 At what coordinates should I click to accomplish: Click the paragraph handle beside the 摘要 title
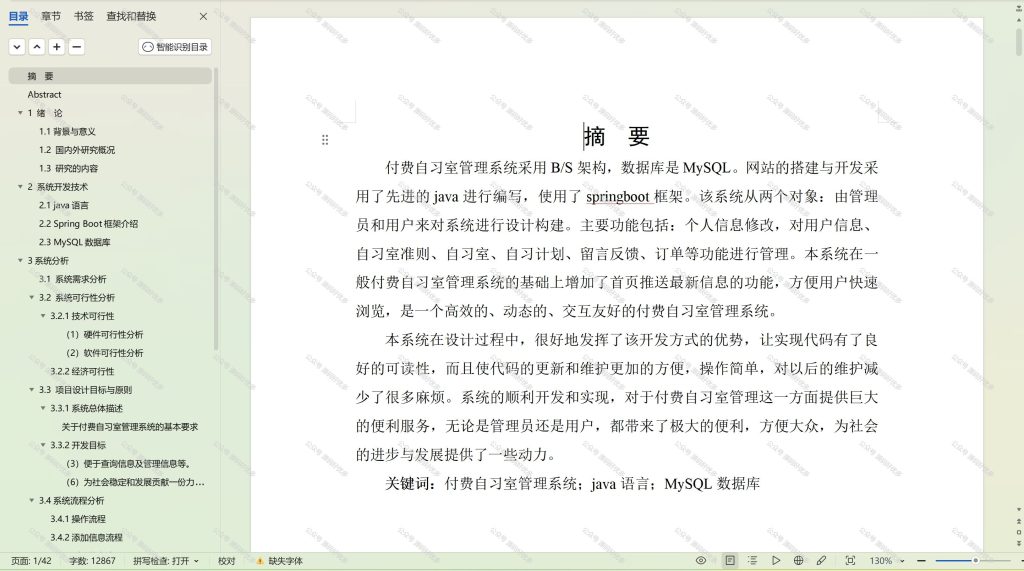(325, 140)
